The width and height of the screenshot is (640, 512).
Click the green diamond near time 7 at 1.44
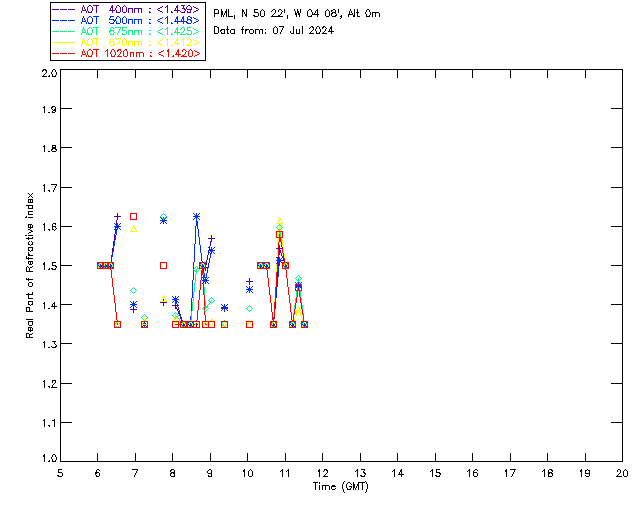(133, 290)
